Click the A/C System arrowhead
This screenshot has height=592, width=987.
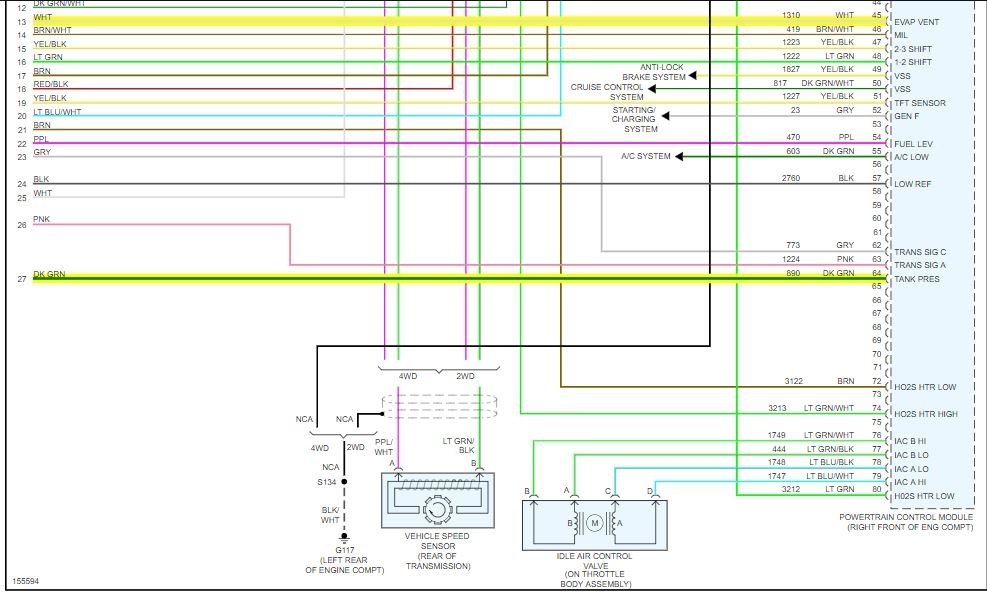679,156
